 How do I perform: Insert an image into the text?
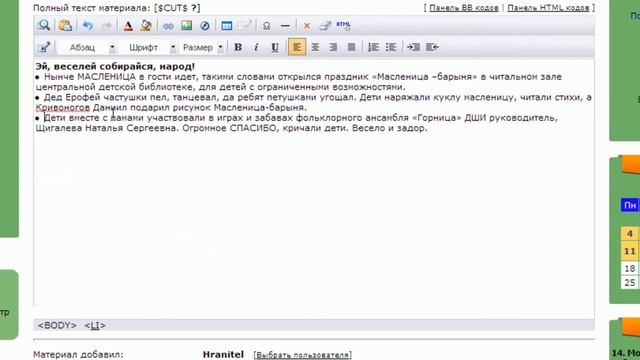point(187,25)
